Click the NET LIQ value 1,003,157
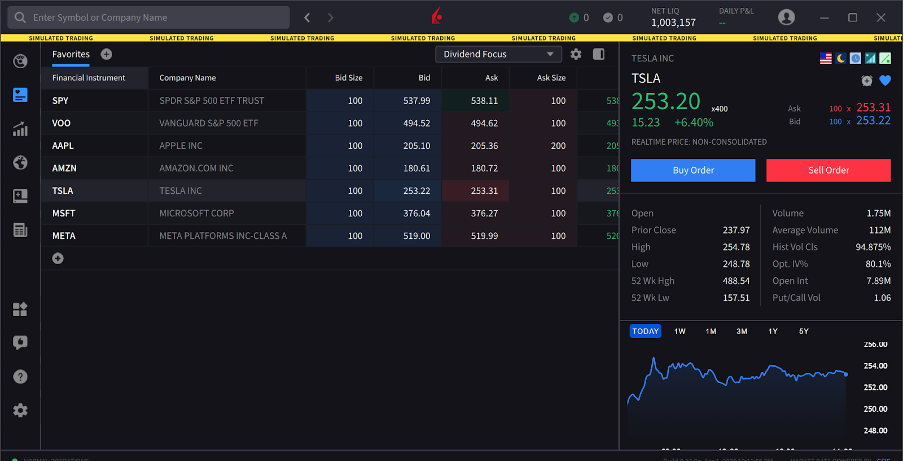904x461 pixels. tap(673, 23)
